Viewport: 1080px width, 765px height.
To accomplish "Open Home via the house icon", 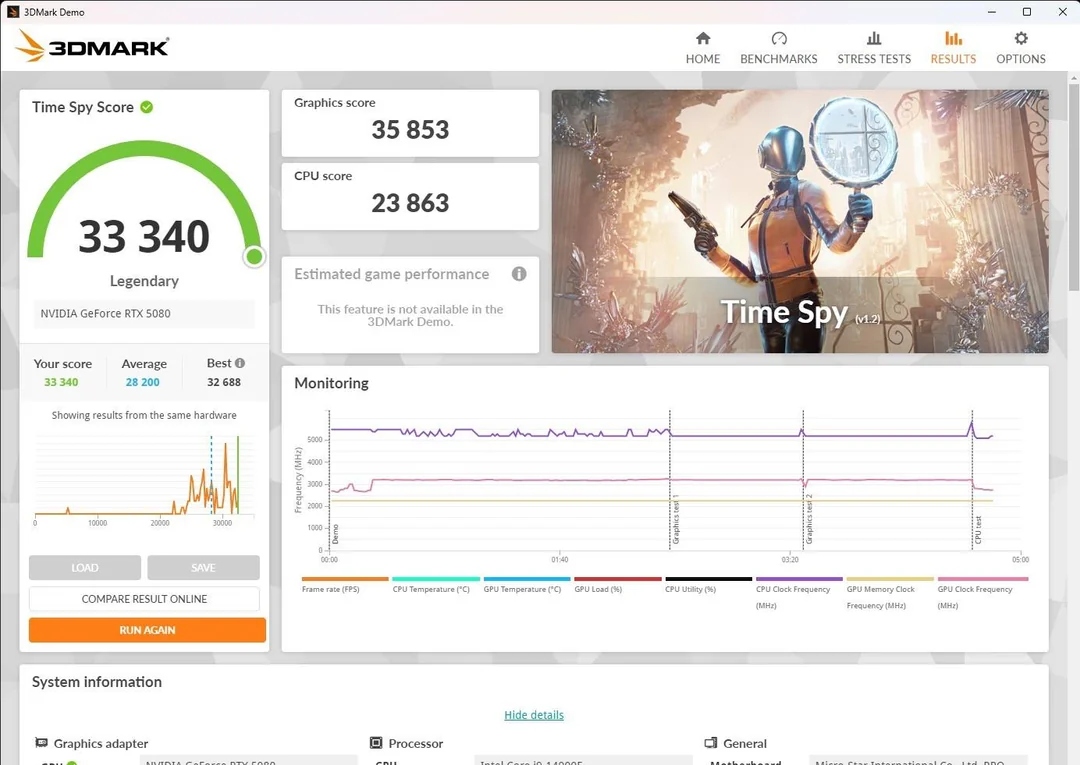I will coord(703,42).
